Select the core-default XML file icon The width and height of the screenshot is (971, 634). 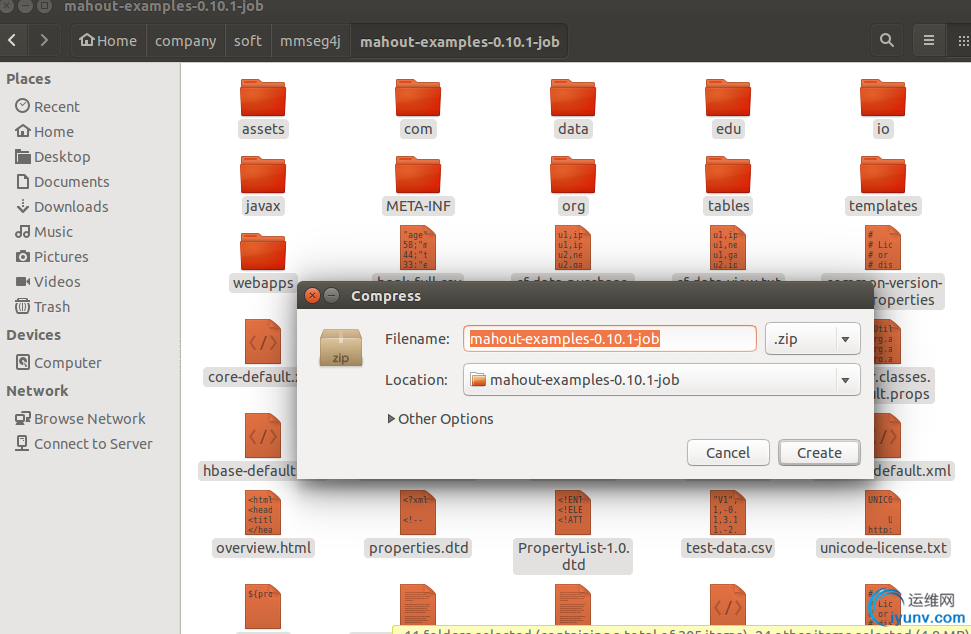(x=263, y=342)
